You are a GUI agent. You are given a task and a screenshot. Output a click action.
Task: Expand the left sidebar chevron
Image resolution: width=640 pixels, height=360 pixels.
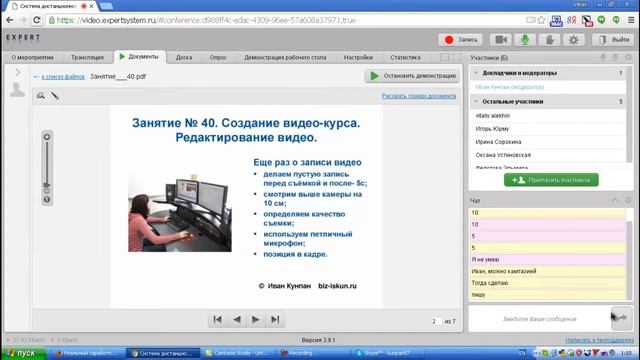pyautogui.click(x=18, y=73)
